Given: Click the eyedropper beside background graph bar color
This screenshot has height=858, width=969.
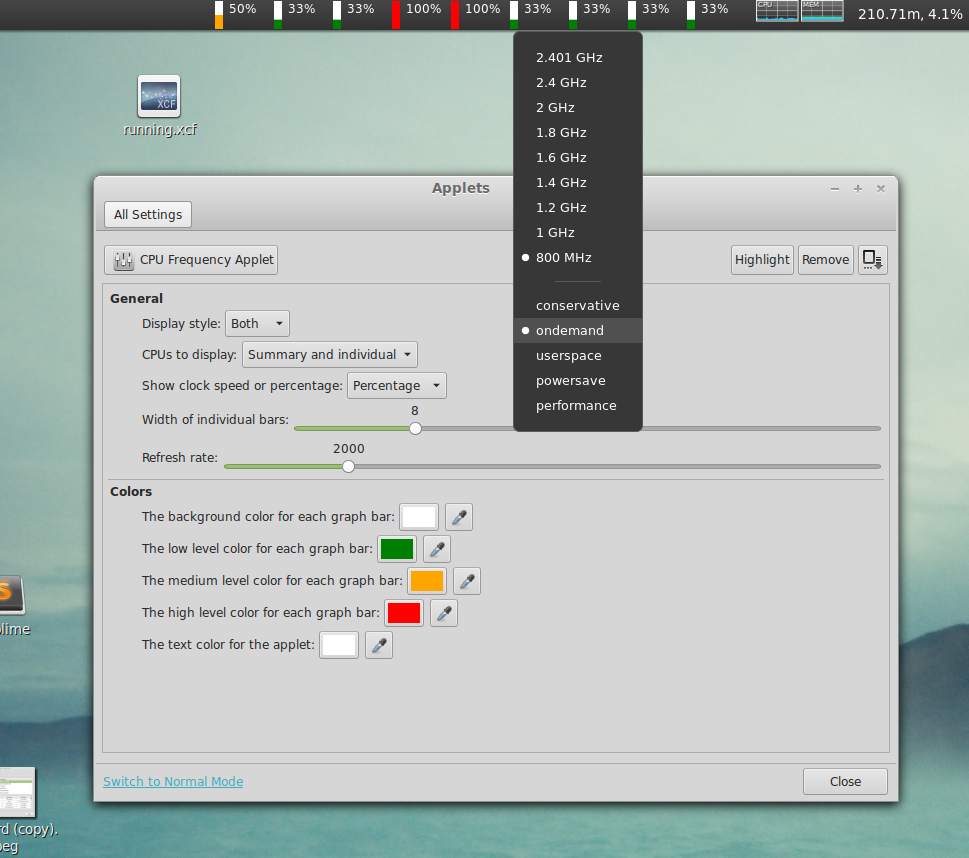Looking at the screenshot, I should [x=458, y=517].
